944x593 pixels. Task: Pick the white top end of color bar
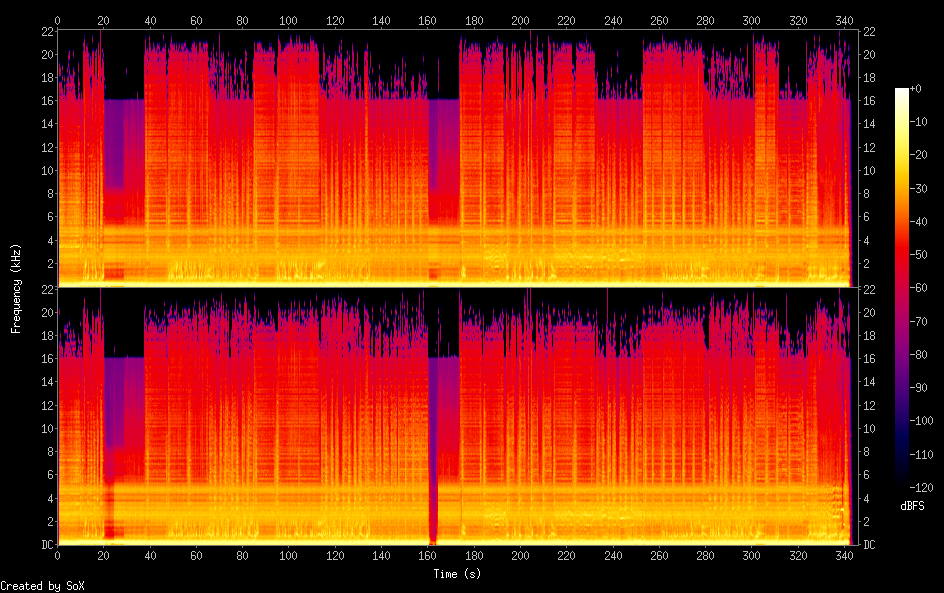click(x=902, y=92)
